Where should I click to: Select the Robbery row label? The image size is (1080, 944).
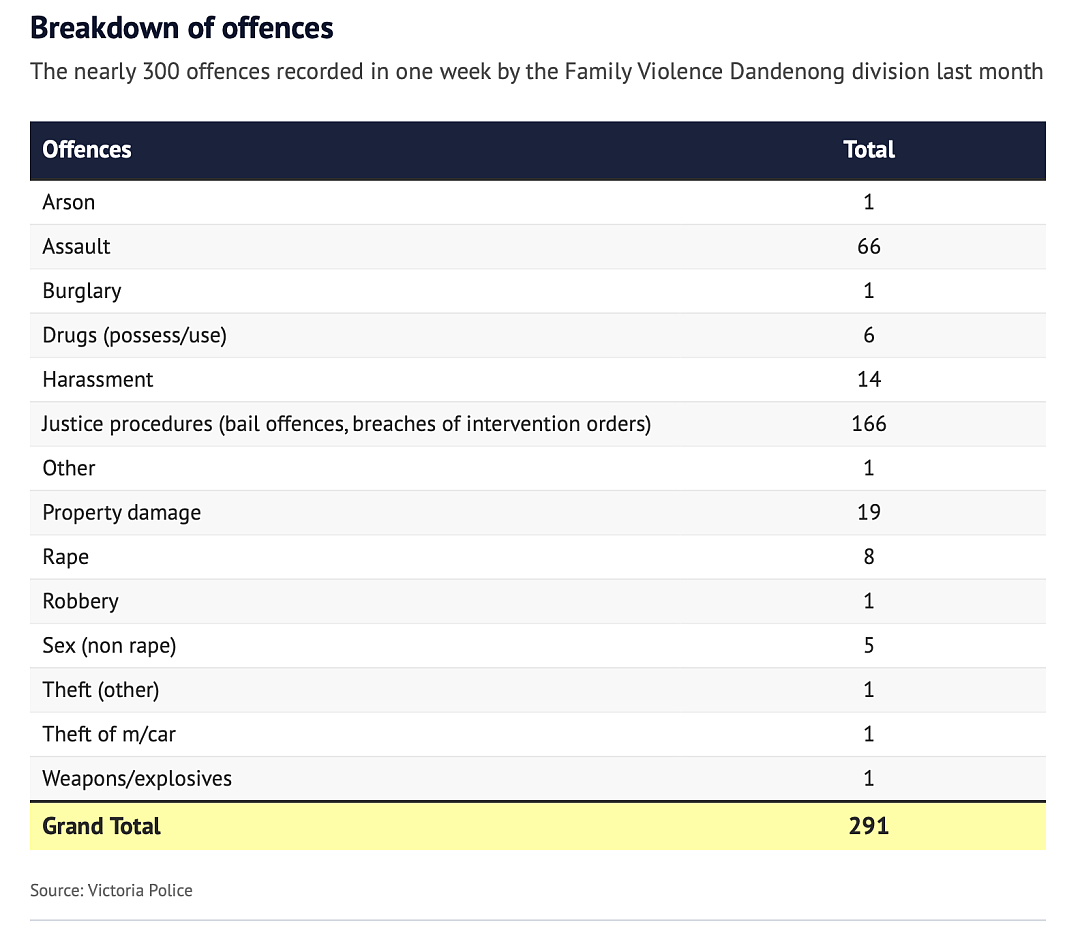tap(81, 601)
